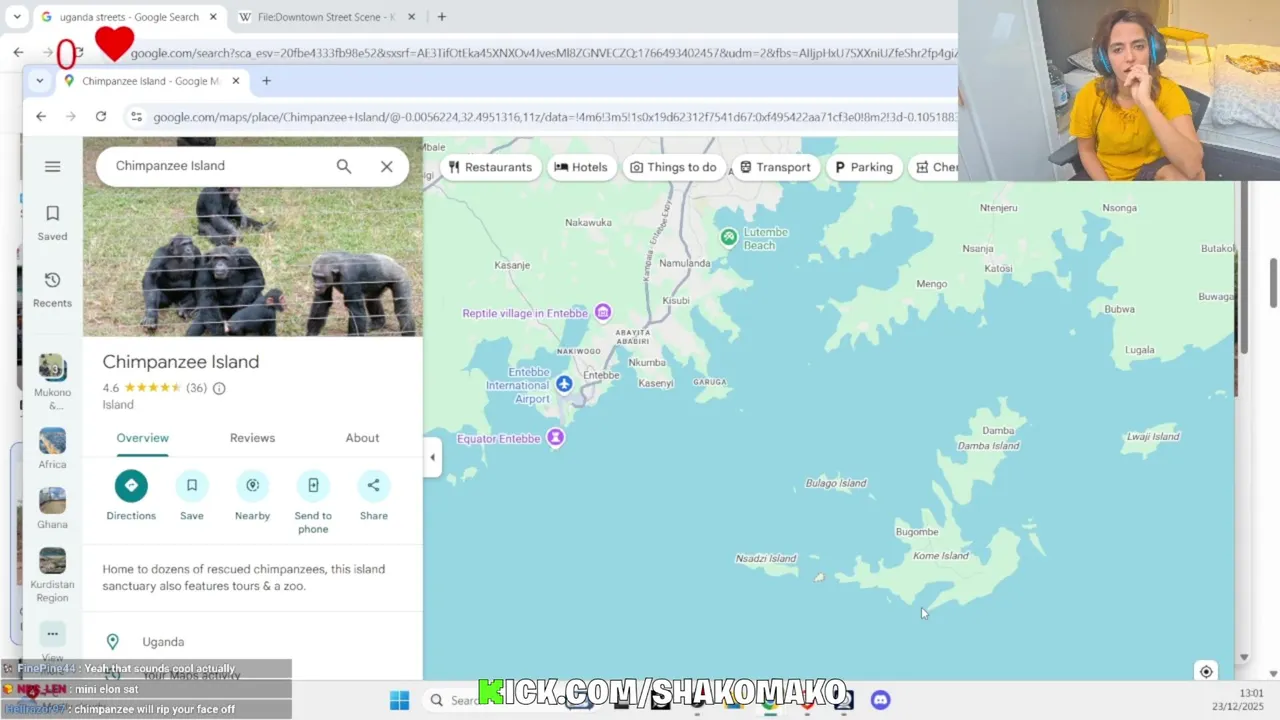Click the magnifier search icon in Maps

click(344, 166)
